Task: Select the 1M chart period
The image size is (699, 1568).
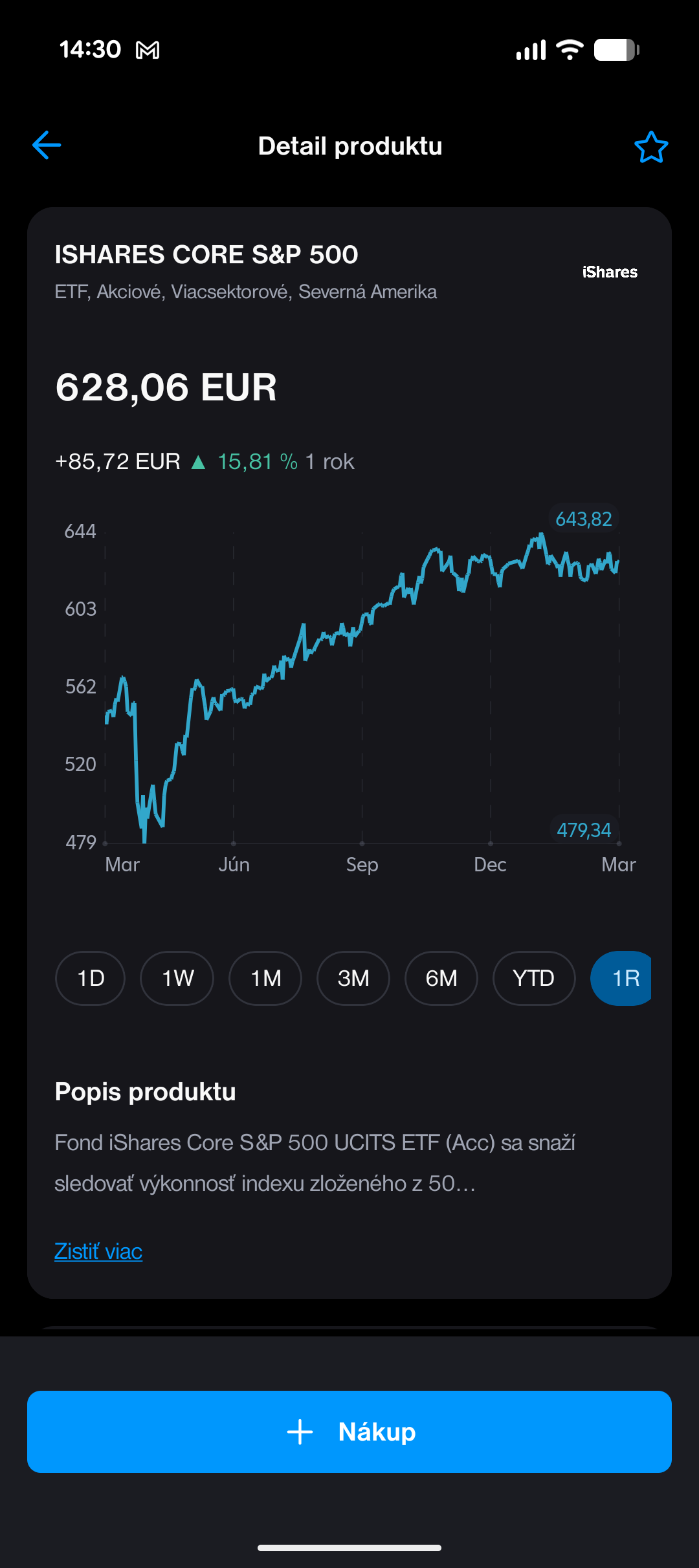Action: [265, 978]
